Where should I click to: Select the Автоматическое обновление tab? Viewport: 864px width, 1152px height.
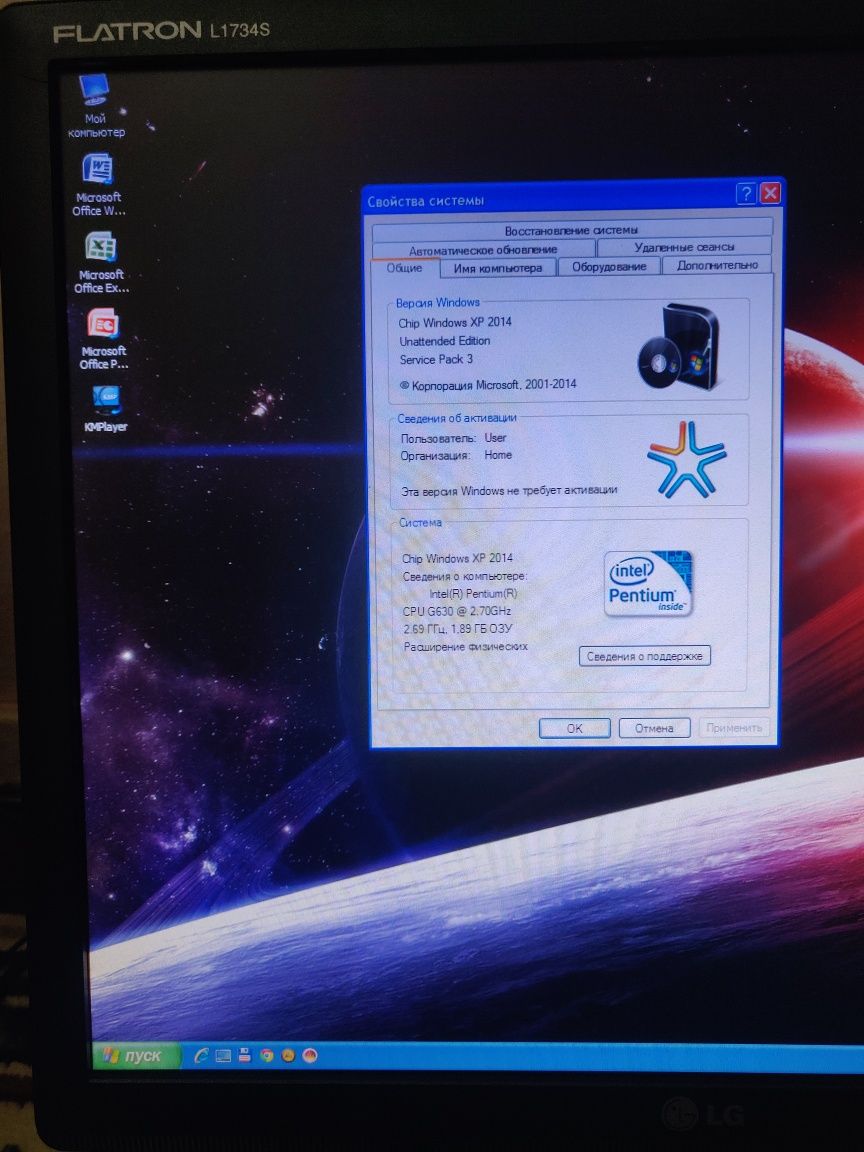click(x=483, y=250)
